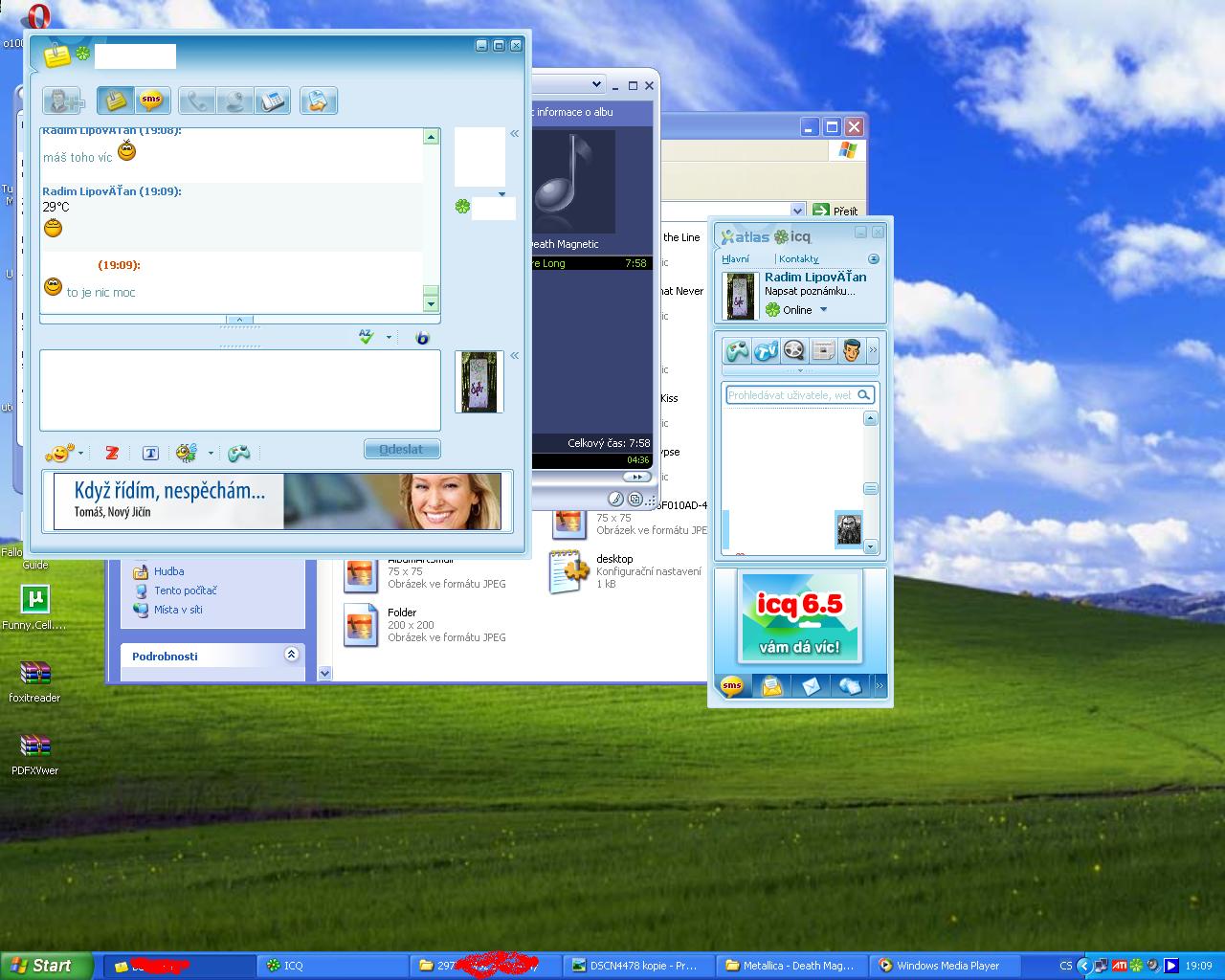Toggle the spell check AZ icon
The height and width of the screenshot is (980, 1225).
pos(366,337)
